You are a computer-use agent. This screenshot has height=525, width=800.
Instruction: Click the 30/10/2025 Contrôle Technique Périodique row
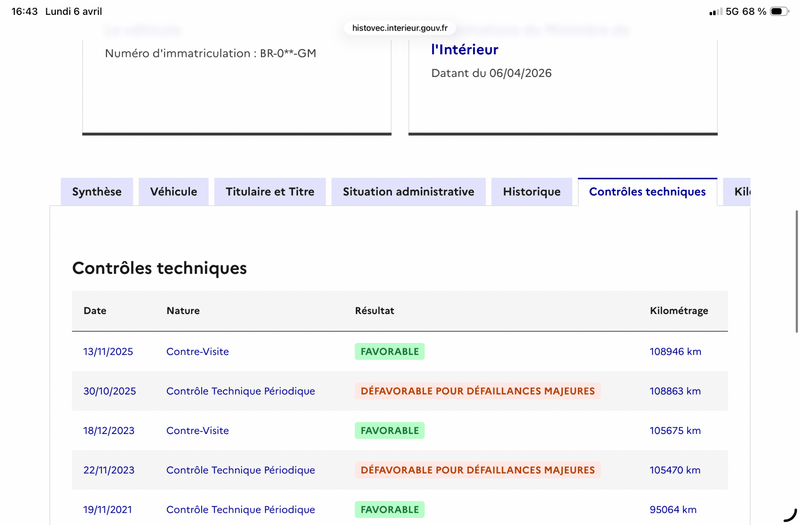(240, 391)
